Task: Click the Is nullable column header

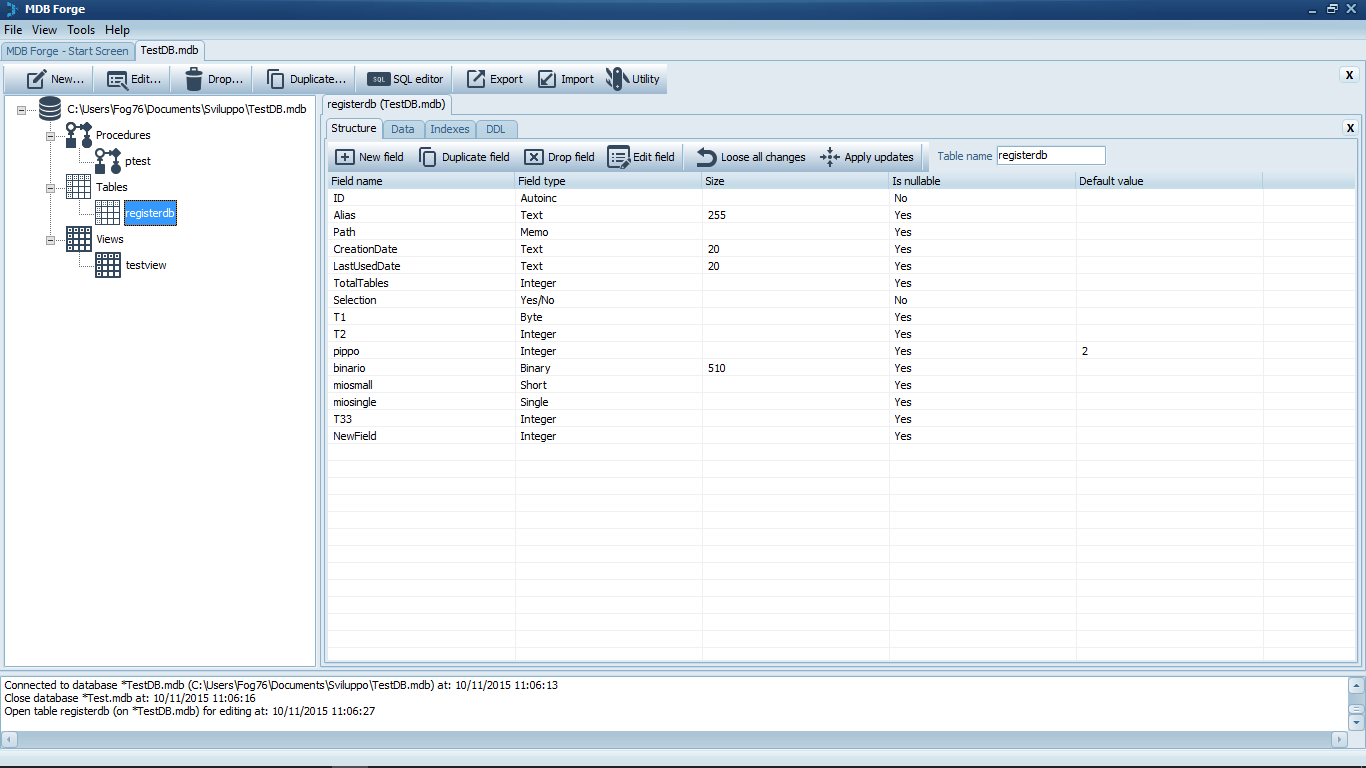Action: pos(982,181)
